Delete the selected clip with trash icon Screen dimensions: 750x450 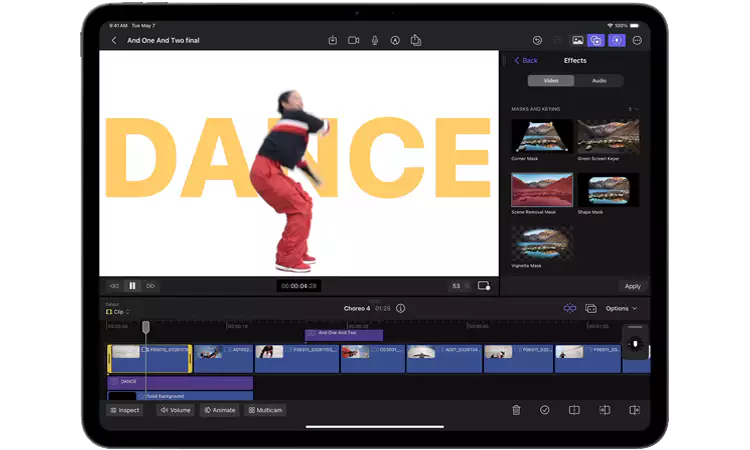(x=516, y=410)
